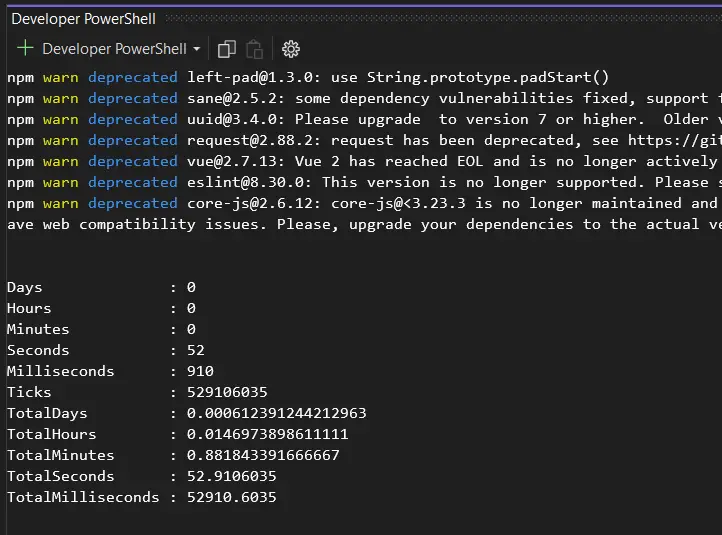Click the core-js@2.6.12 warning line
This screenshot has height=535, width=722.
pos(450,203)
